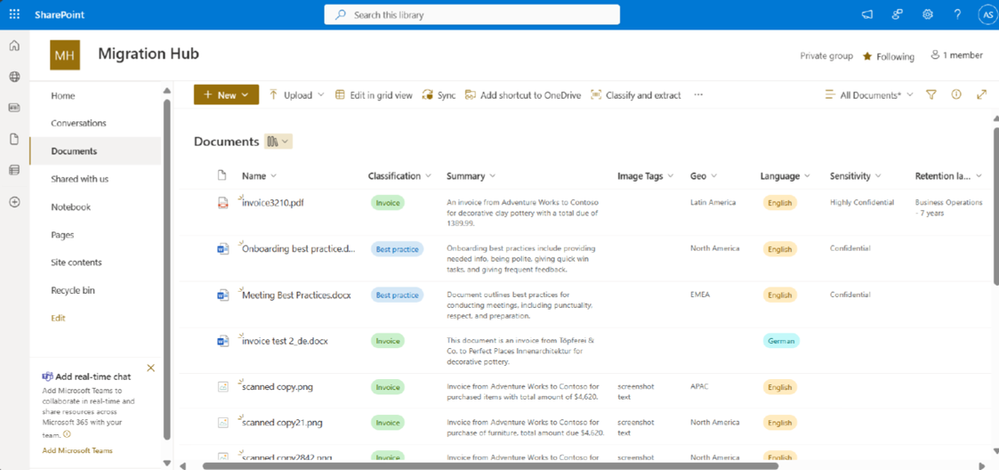Open the New button dropdown
999x470 pixels.
click(x=226, y=95)
